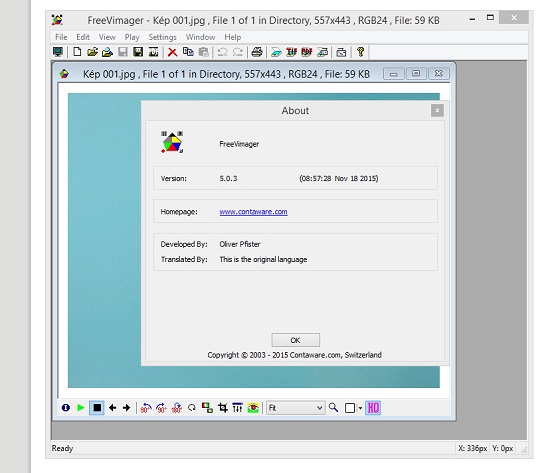550x473 pixels.
Task: Open the Play menu
Action: (x=132, y=37)
